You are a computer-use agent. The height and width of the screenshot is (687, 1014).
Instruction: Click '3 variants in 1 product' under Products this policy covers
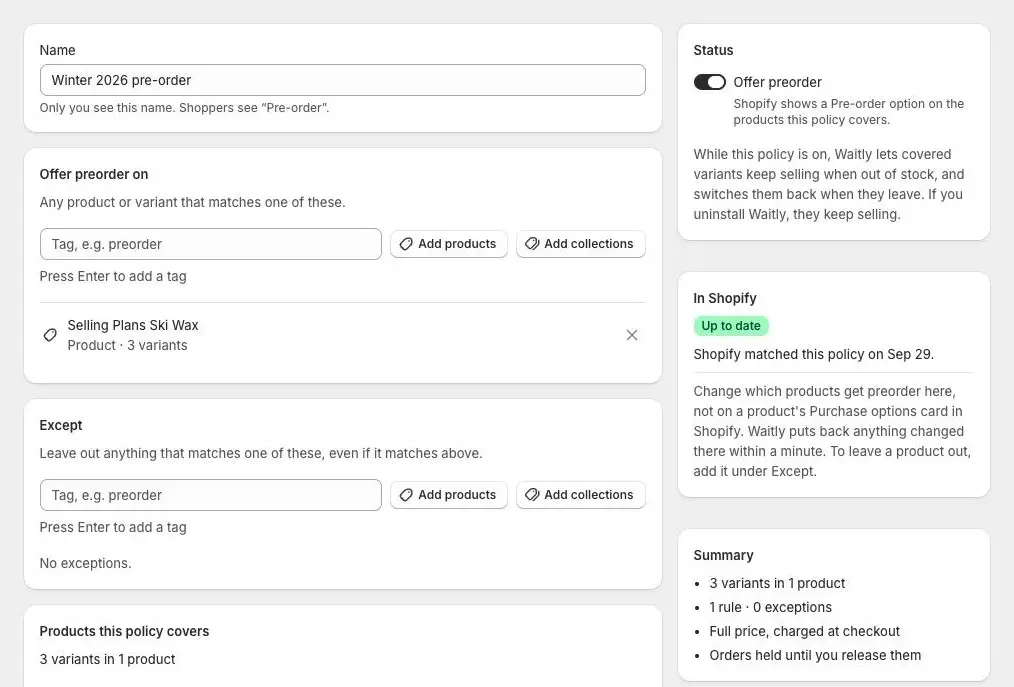107,659
